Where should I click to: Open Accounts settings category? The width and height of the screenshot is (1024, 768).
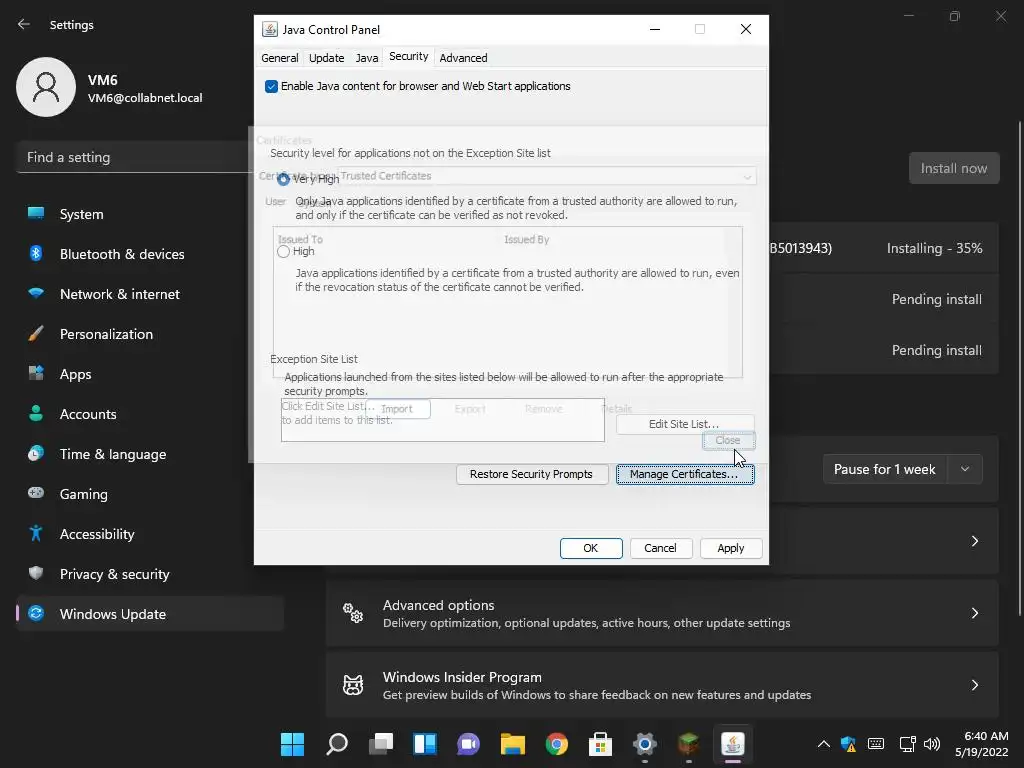(x=150, y=414)
